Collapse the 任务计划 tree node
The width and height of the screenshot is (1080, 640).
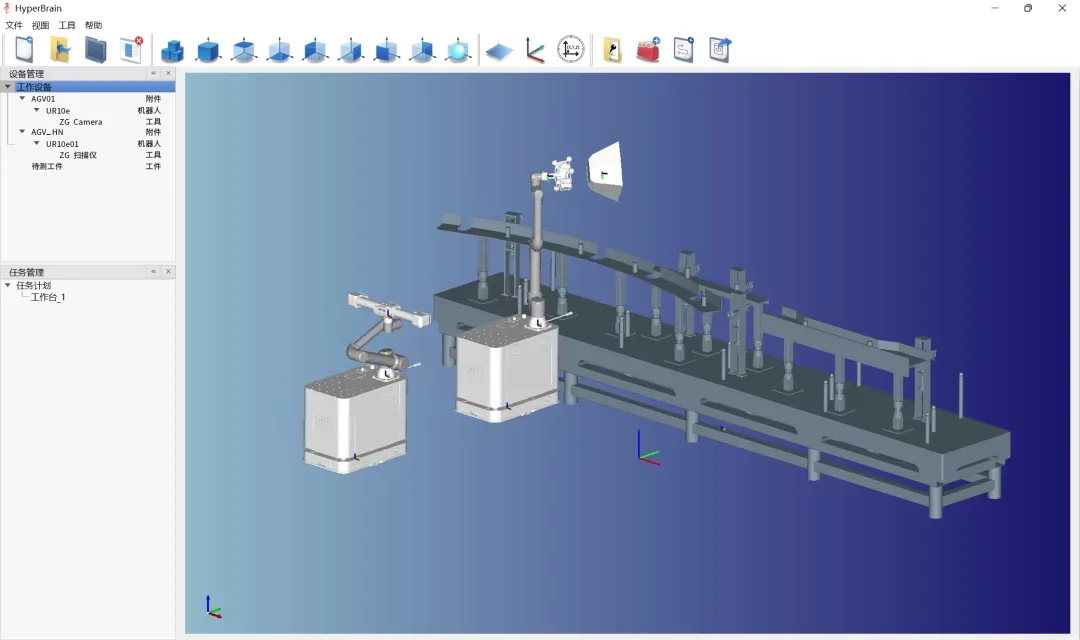(x=8, y=285)
